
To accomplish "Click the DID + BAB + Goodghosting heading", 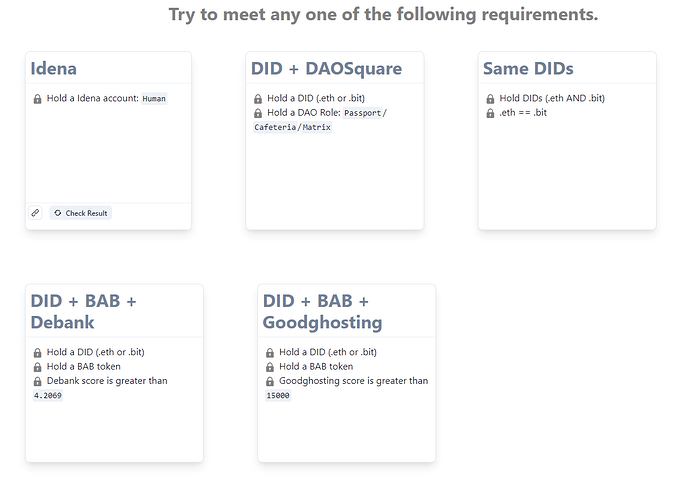I will coord(323,311).
